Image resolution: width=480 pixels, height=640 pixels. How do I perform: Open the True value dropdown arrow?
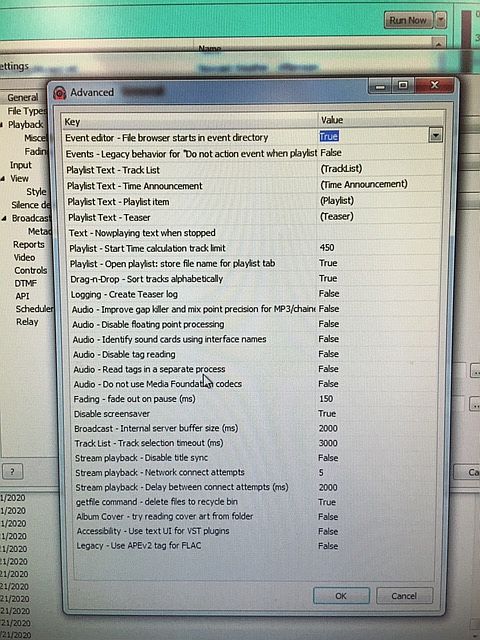tap(436, 135)
